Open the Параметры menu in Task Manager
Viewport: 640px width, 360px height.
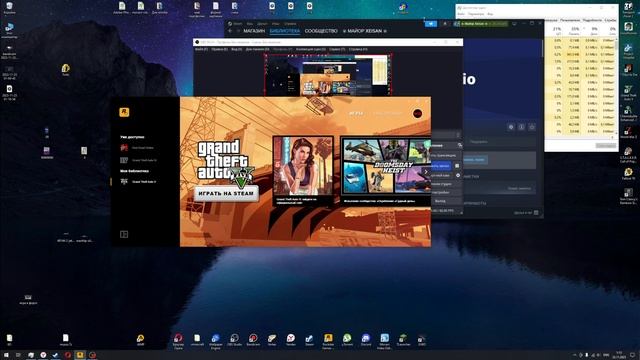coord(476,14)
